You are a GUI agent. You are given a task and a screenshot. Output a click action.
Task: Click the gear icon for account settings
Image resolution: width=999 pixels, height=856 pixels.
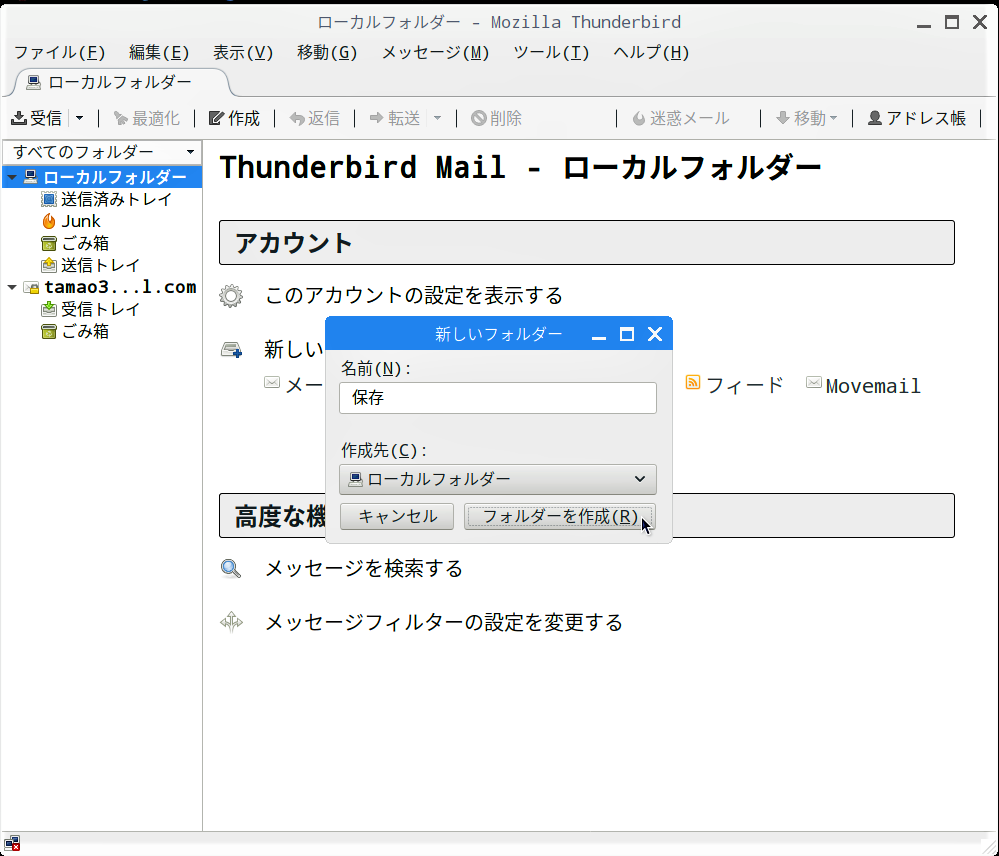point(231,295)
